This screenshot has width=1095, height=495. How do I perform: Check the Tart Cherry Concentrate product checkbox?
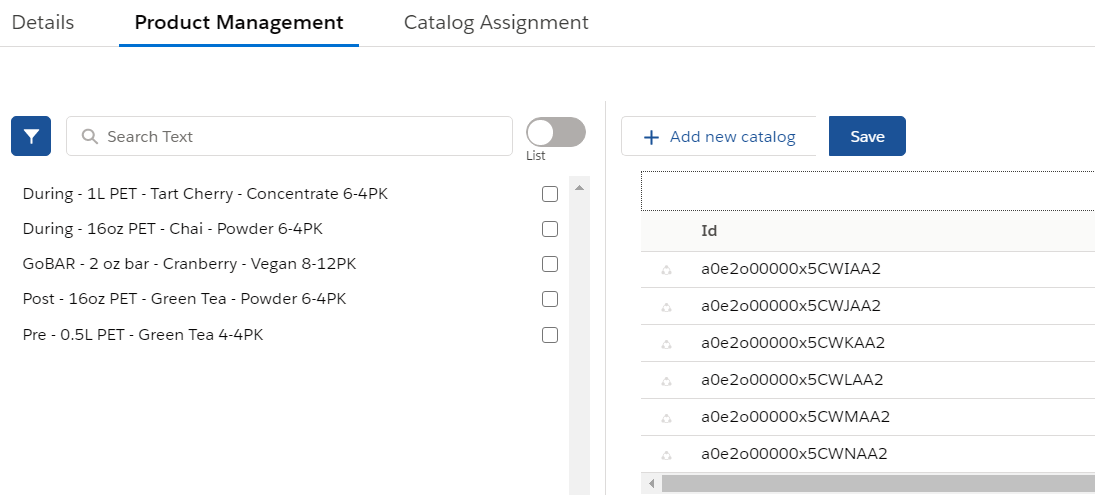pyautogui.click(x=549, y=194)
